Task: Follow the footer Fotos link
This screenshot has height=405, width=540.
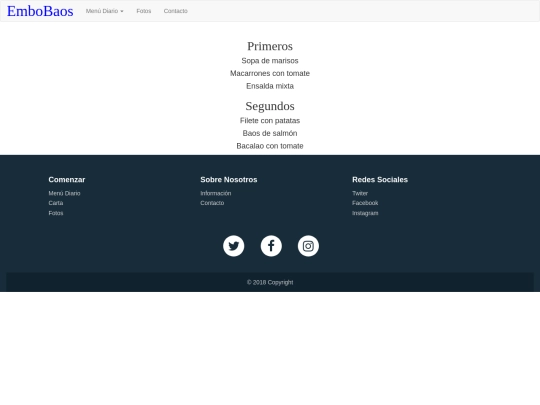Action: click(56, 213)
